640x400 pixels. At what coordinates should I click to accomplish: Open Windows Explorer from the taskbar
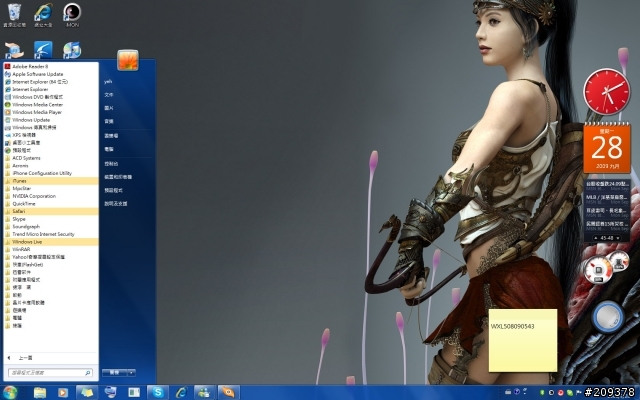point(40,393)
